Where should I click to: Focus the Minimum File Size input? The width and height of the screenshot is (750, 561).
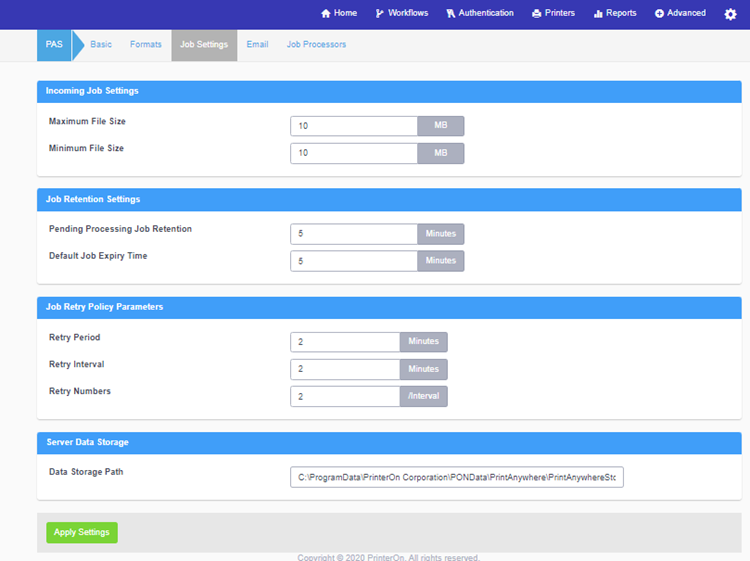[354, 153]
